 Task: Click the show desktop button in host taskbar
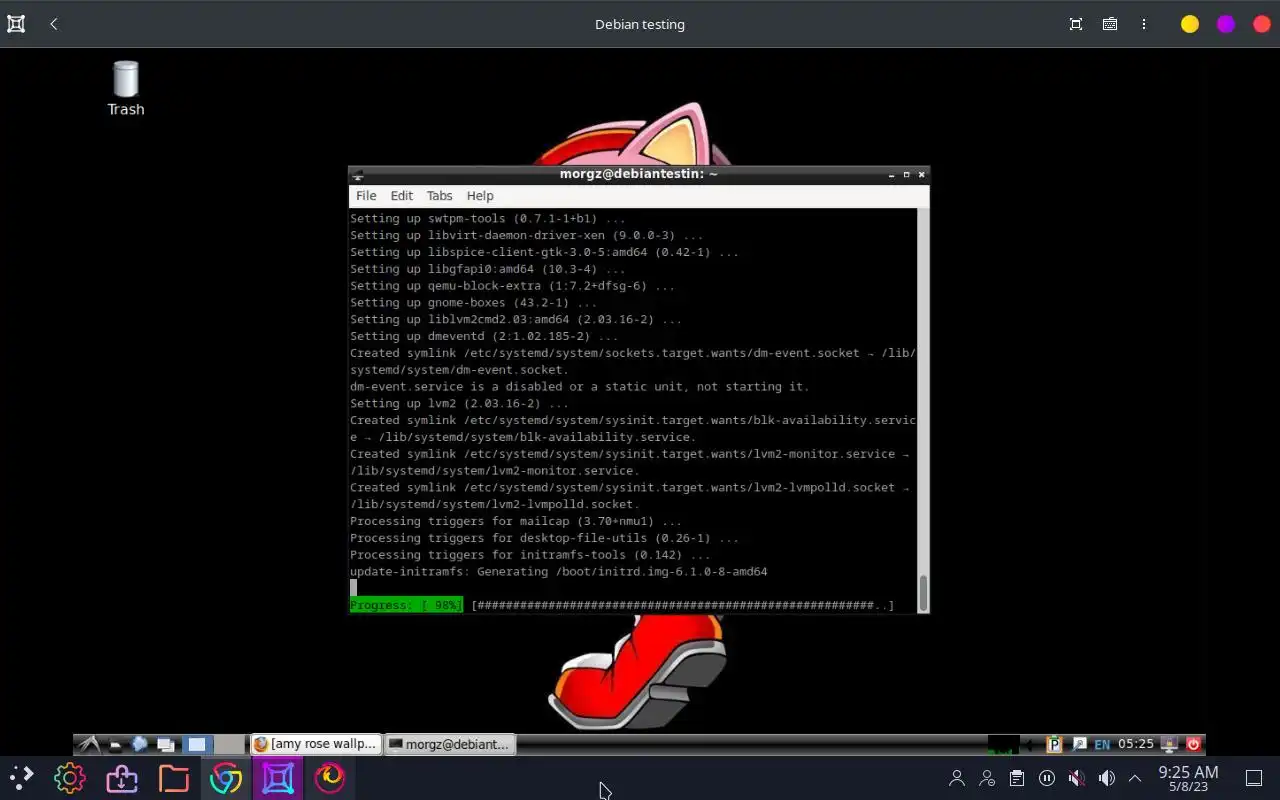[1253, 778]
